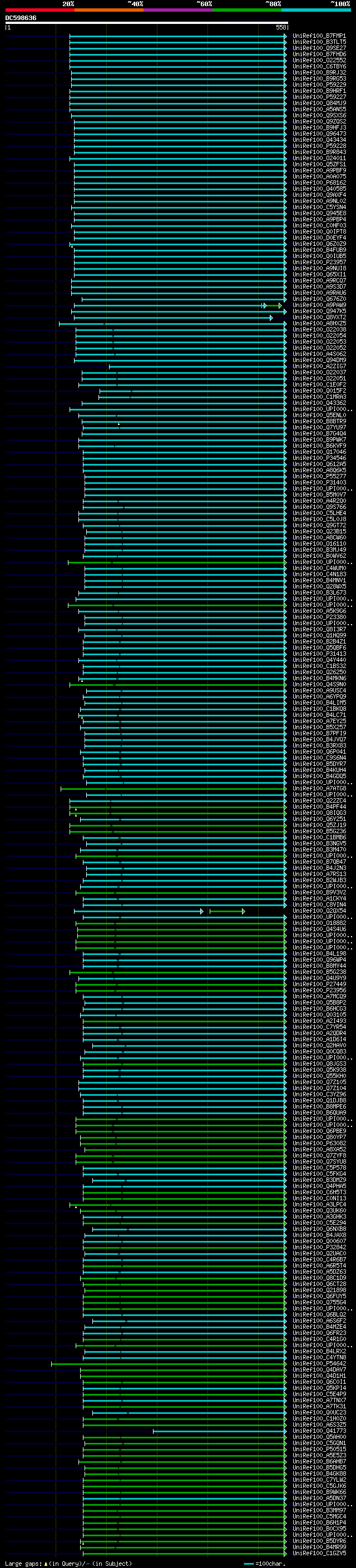Select label UniRef100_Q8VXT2
356x1568 pixels.
point(319,317)
